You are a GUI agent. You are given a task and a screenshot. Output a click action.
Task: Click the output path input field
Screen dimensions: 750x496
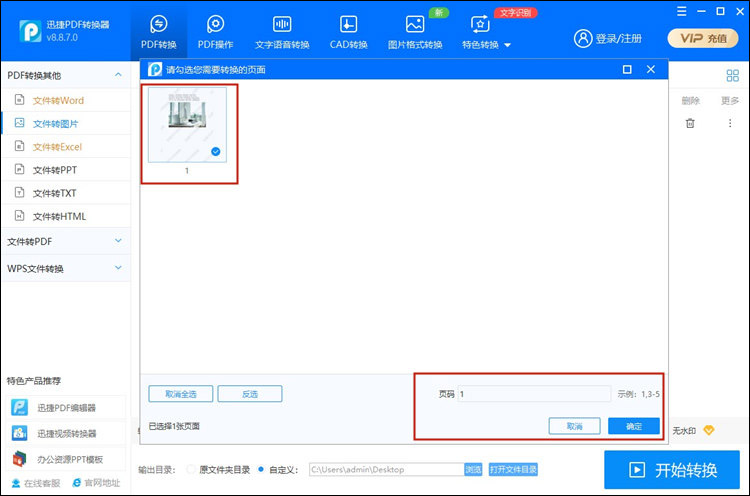click(386, 469)
